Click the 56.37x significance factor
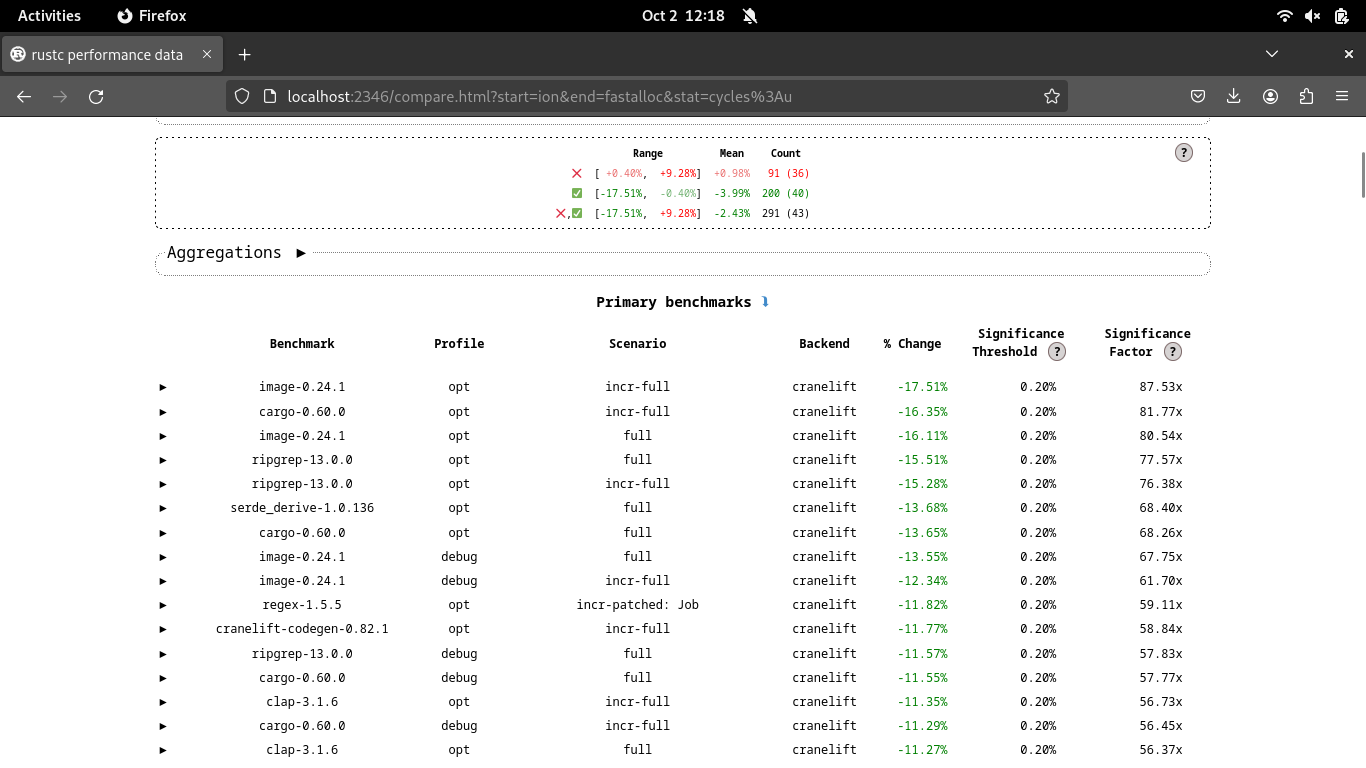1366x768 pixels. 1160,750
